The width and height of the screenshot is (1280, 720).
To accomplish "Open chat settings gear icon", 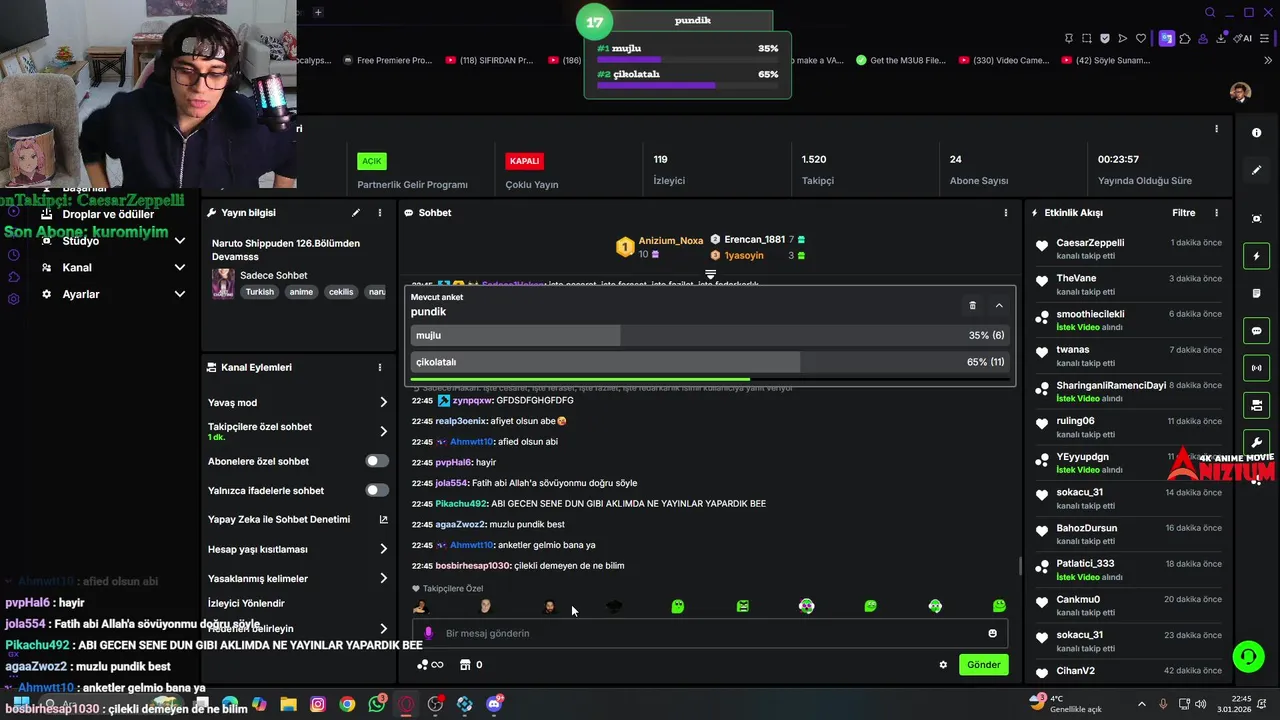I will [x=942, y=665].
